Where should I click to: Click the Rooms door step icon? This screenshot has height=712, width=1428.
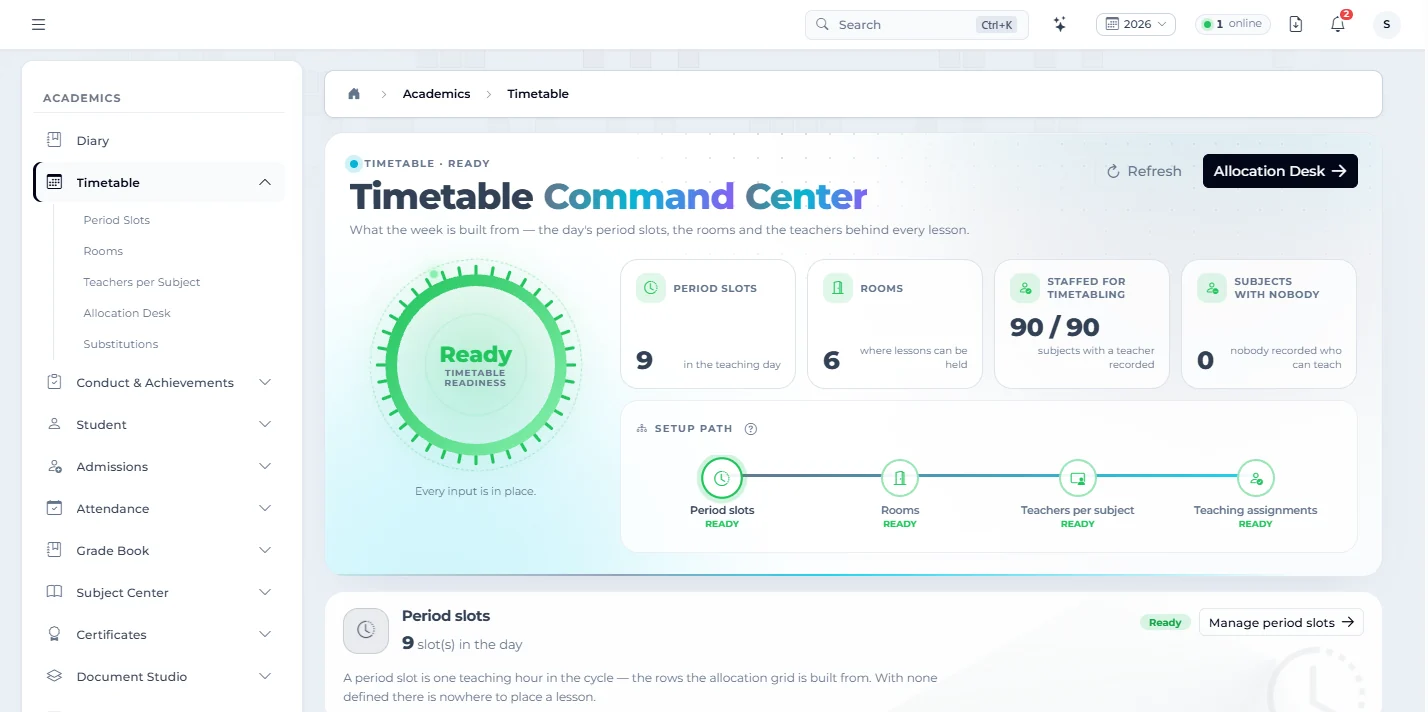pyautogui.click(x=900, y=478)
